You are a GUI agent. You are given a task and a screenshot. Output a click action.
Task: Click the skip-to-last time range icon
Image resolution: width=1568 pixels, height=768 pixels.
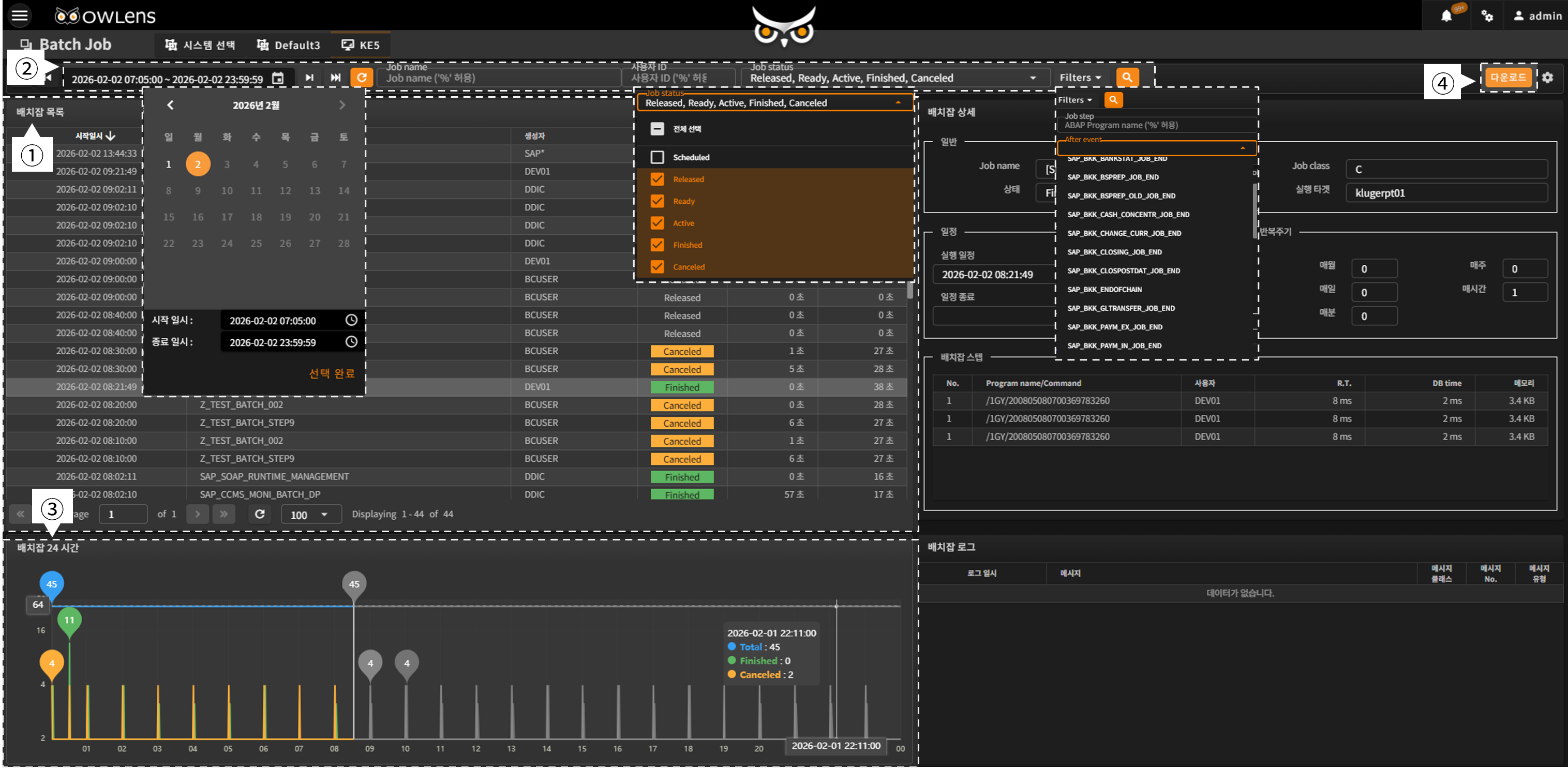click(x=335, y=77)
